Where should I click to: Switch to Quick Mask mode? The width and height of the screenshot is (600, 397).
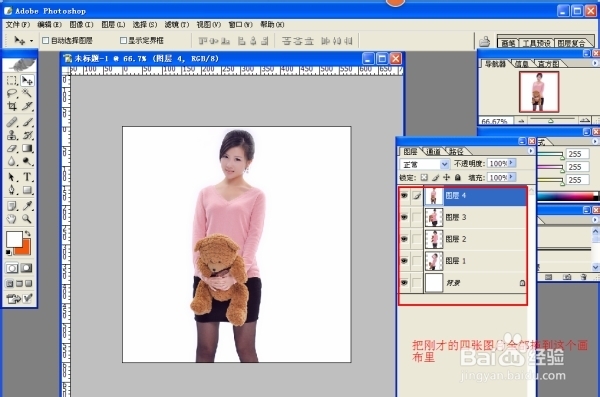pos(26,268)
